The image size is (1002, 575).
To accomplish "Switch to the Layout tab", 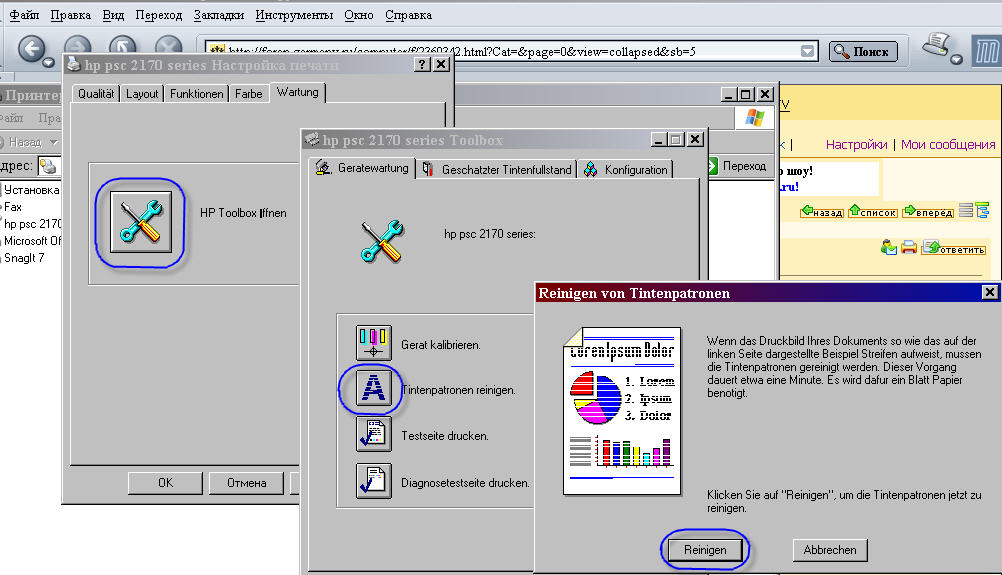I will point(142,94).
